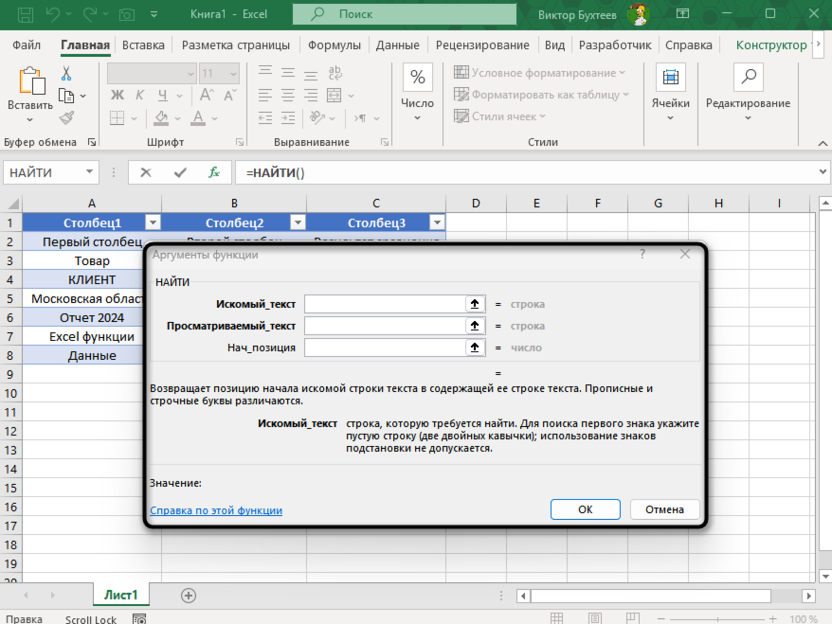Viewport: 832px width, 624px height.
Task: Switch to the Формулы ribbon tab
Action: tap(335, 45)
